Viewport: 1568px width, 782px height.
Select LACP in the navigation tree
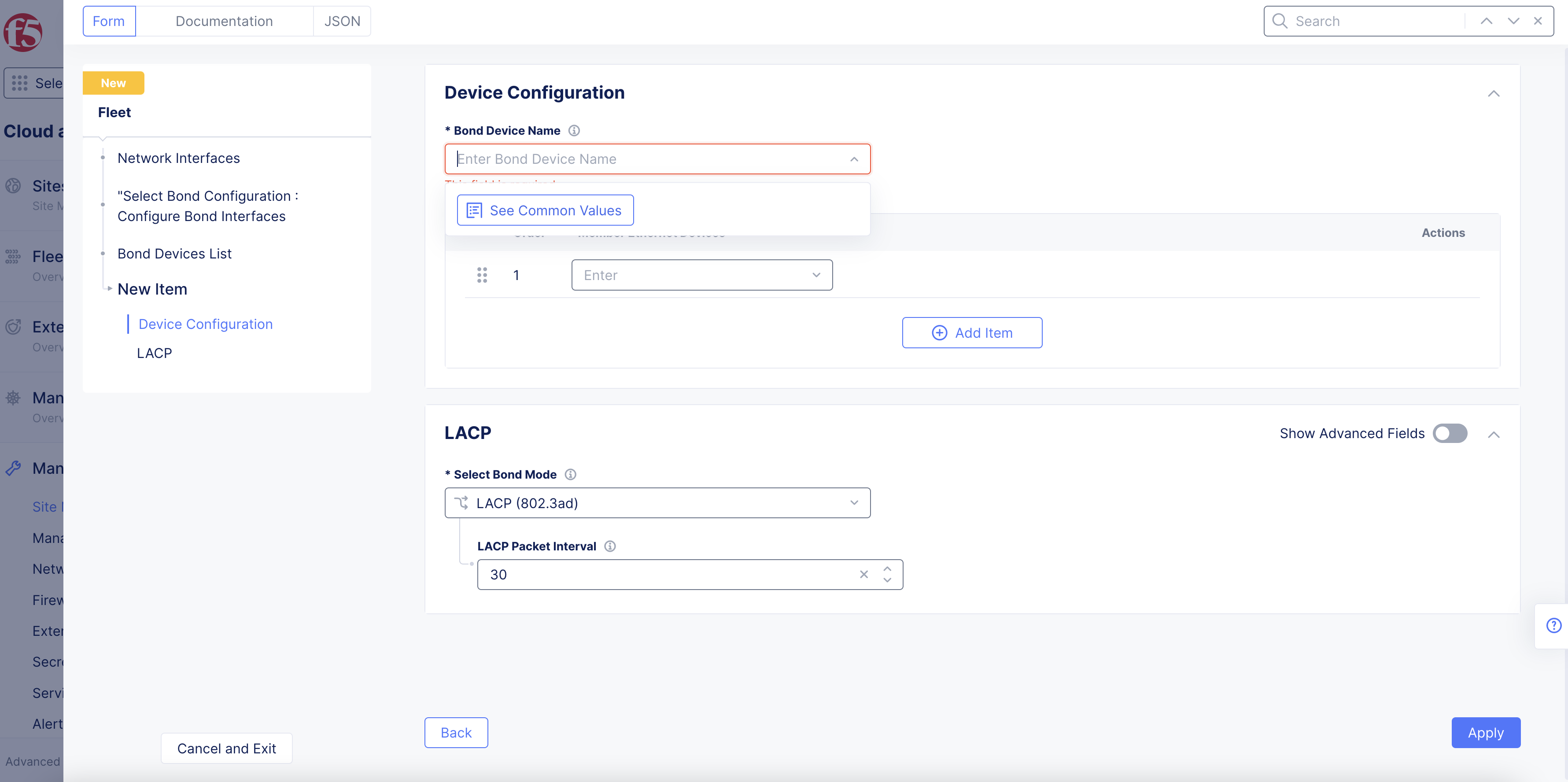click(154, 353)
